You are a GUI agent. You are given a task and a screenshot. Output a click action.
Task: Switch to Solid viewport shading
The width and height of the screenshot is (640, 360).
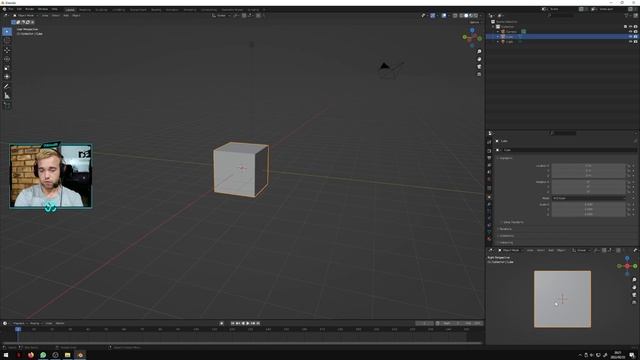tap(466, 16)
